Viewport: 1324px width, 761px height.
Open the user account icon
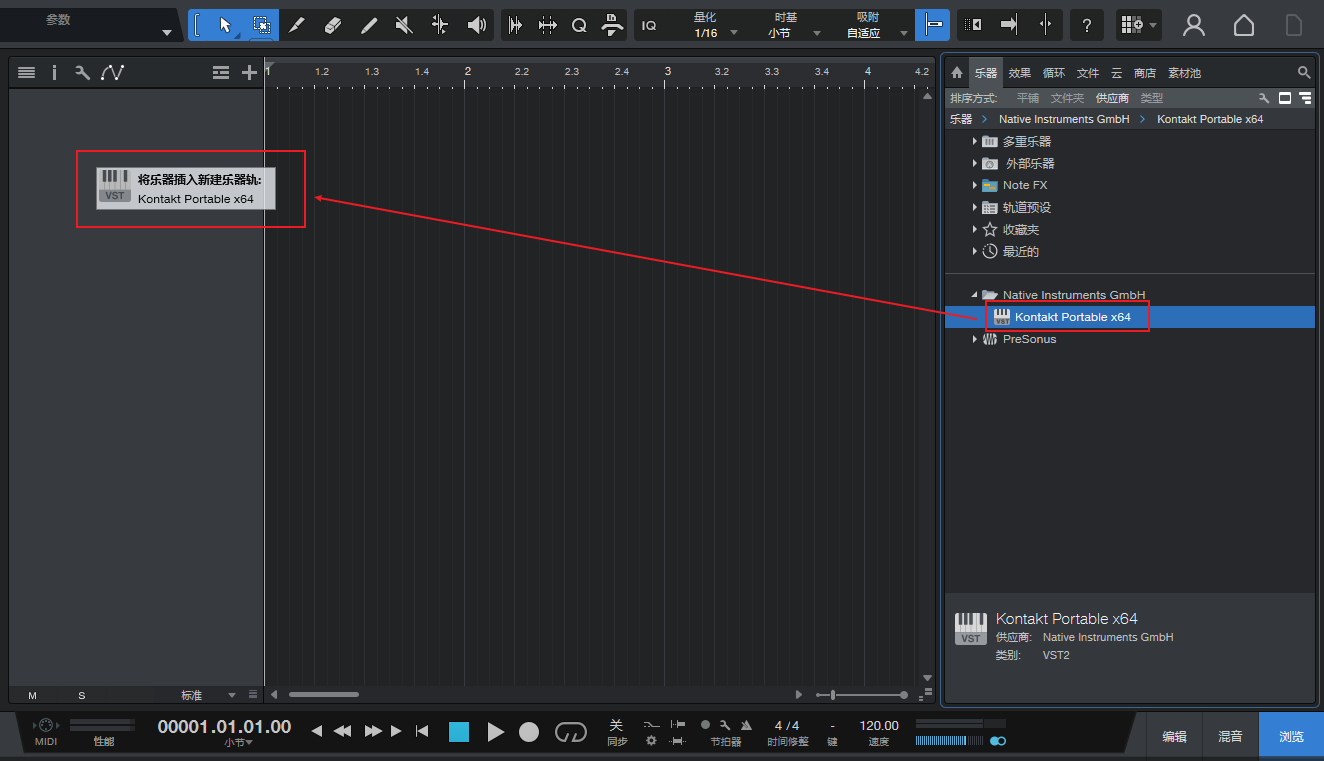[1194, 25]
